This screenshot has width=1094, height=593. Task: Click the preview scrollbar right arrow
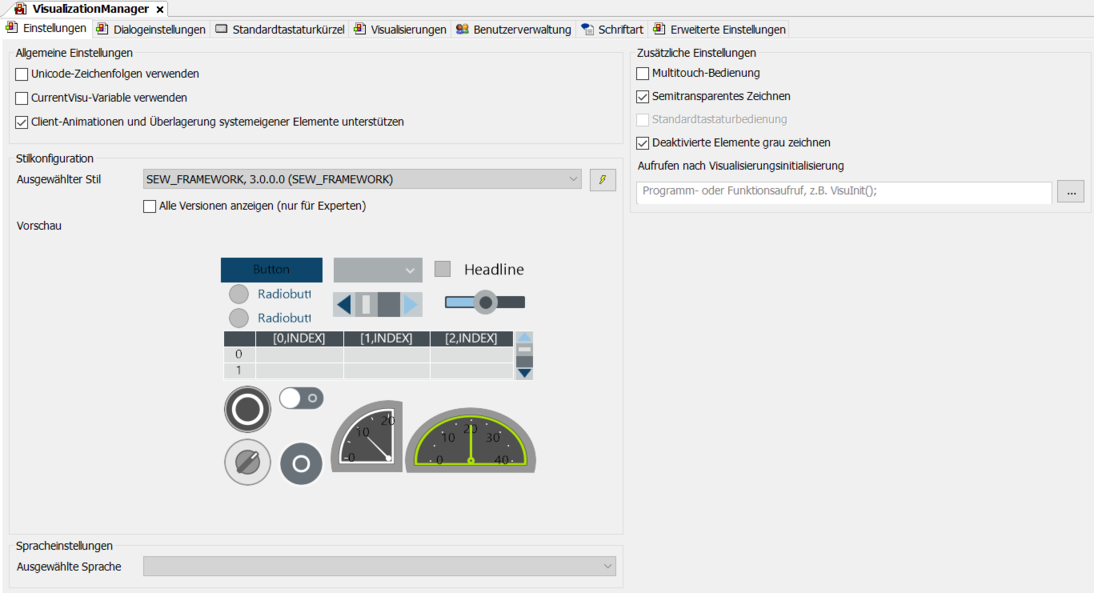click(411, 304)
